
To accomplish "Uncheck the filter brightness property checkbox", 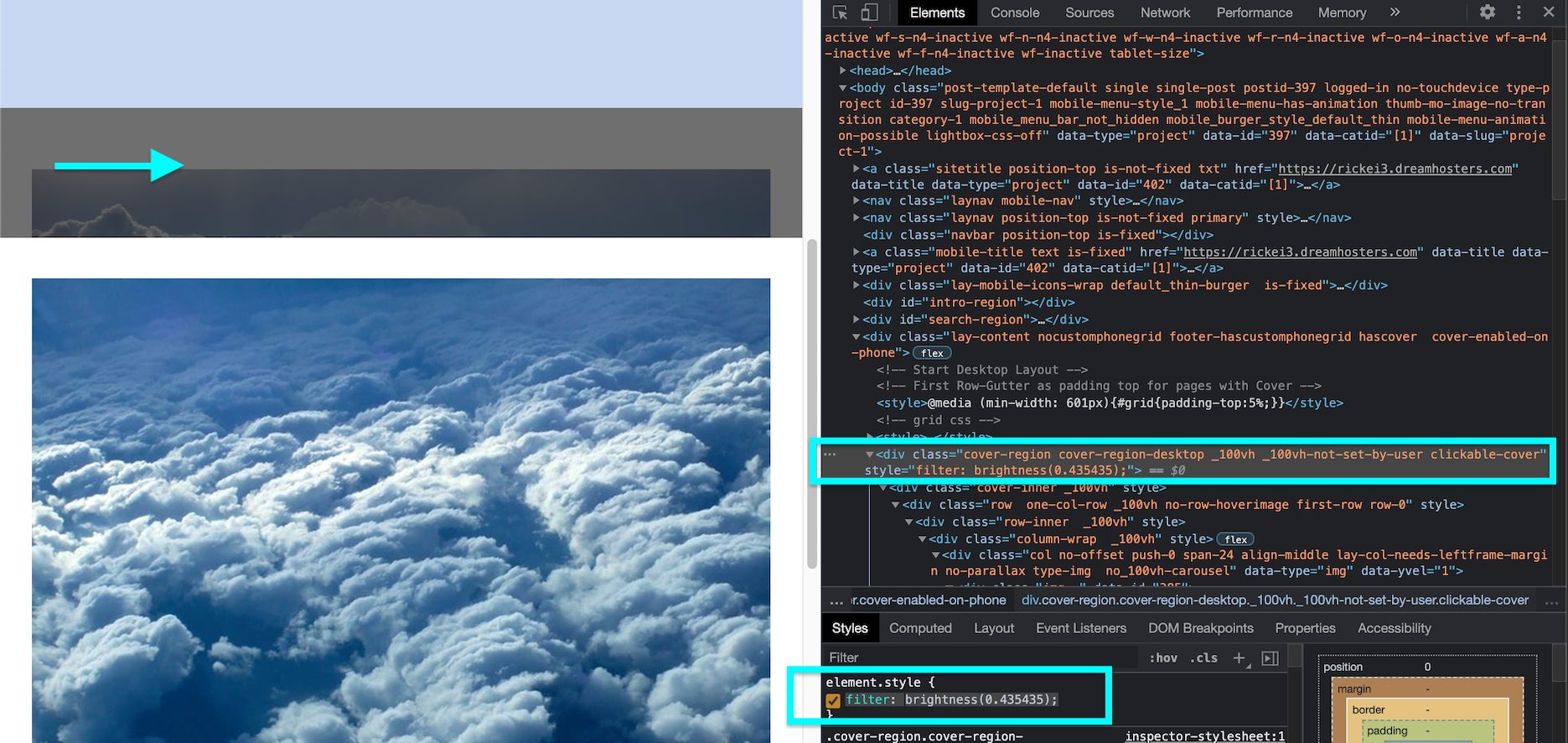I will click(x=833, y=700).
